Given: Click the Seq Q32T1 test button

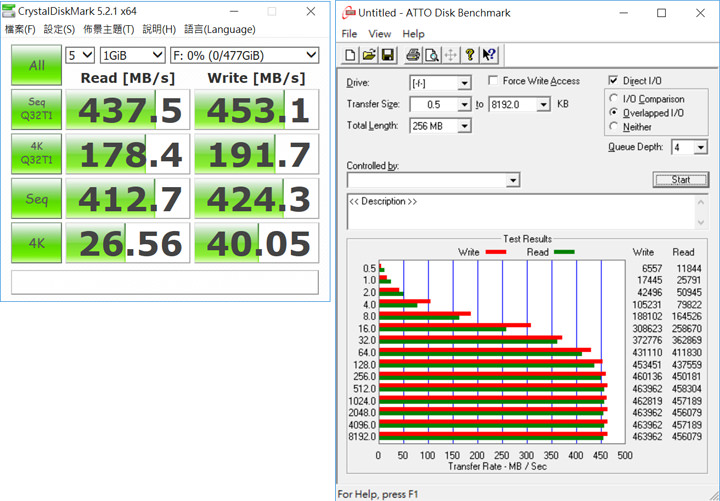Looking at the screenshot, I should pyautogui.click(x=36, y=109).
